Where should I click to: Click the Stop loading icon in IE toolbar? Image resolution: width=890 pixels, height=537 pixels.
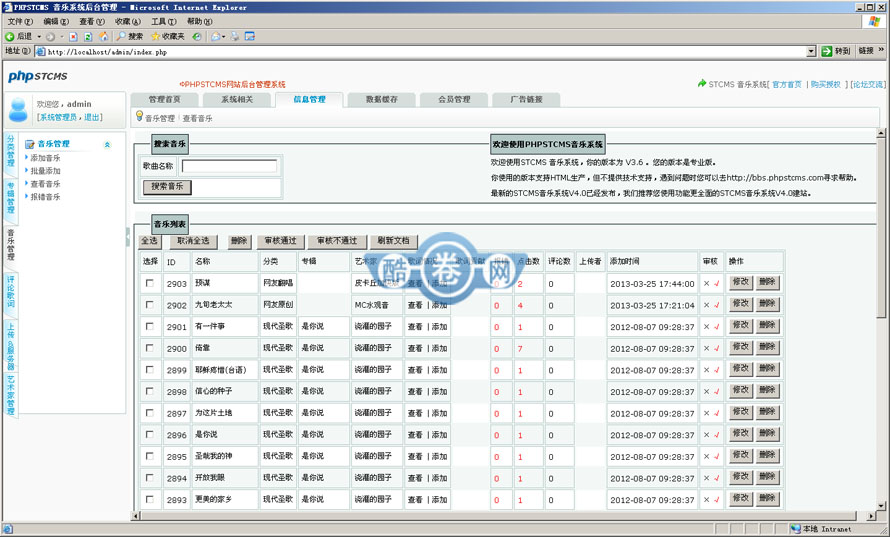pos(73,36)
